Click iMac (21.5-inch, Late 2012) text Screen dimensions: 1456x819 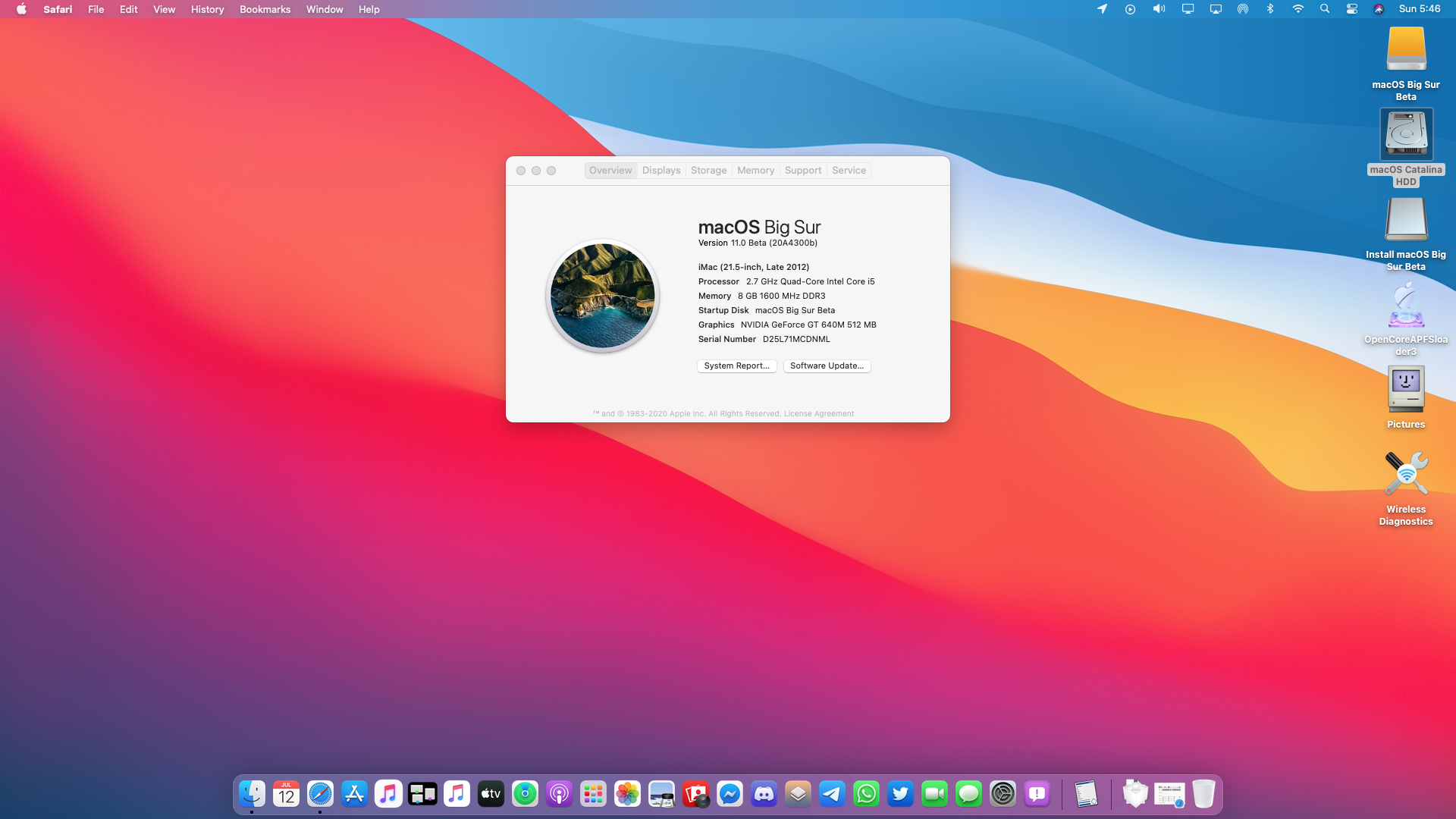pos(754,267)
